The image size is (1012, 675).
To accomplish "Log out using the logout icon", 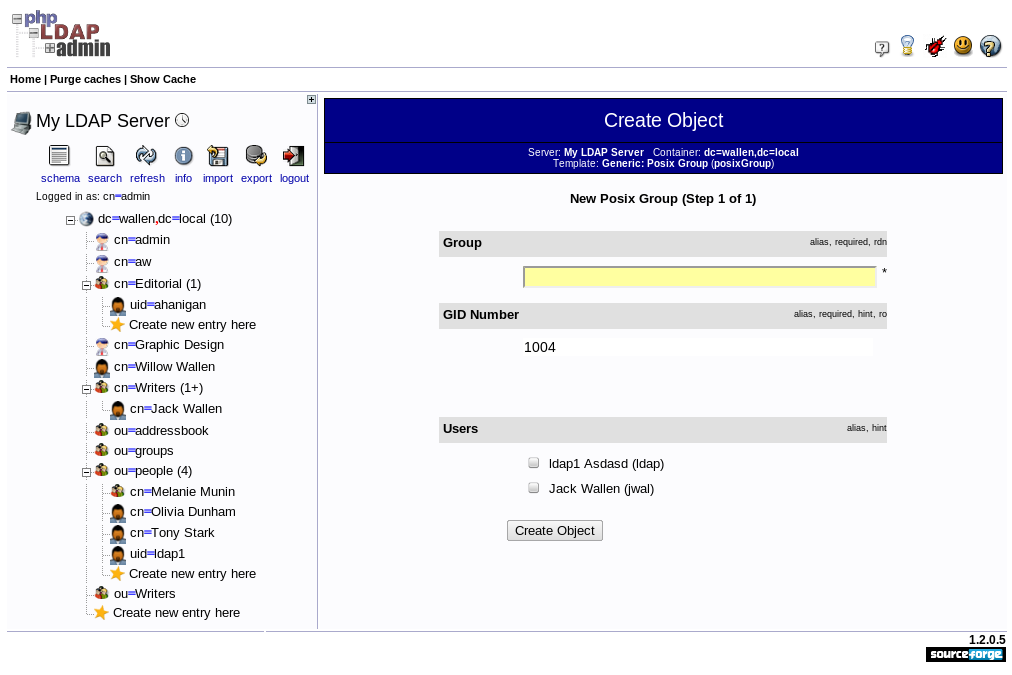I will coord(293,156).
